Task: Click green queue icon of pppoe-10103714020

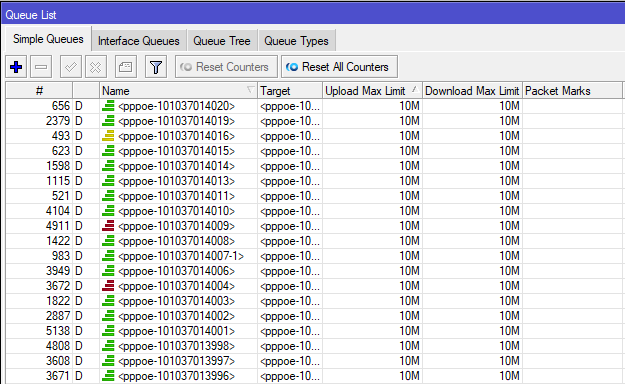Action: click(x=108, y=106)
